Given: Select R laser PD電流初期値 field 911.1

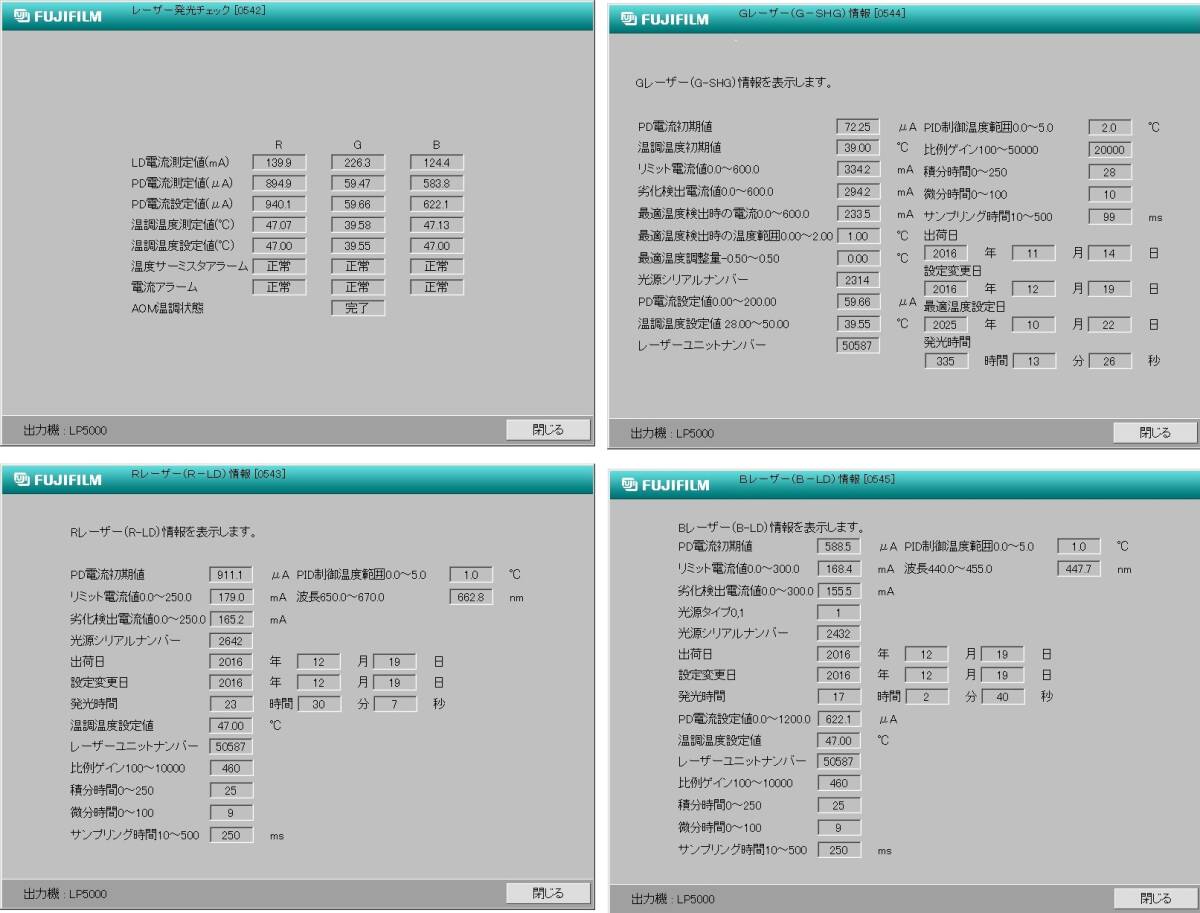Looking at the screenshot, I should [231, 575].
